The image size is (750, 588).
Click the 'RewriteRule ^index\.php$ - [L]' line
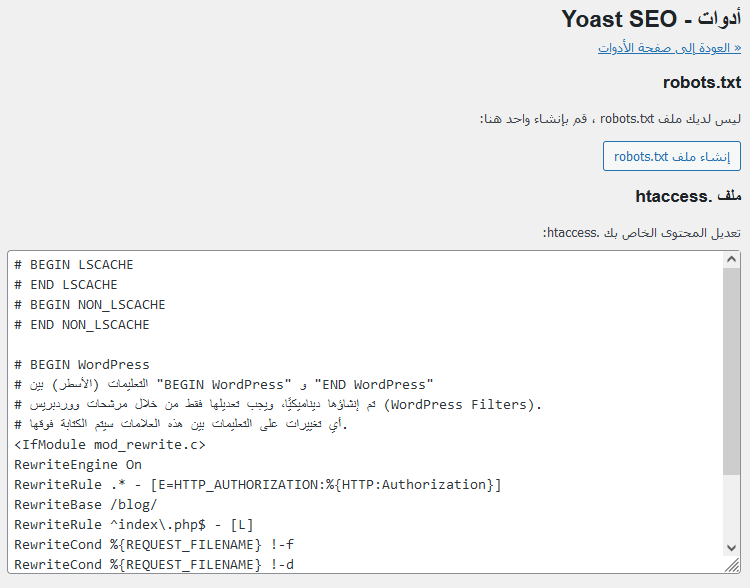(x=133, y=525)
